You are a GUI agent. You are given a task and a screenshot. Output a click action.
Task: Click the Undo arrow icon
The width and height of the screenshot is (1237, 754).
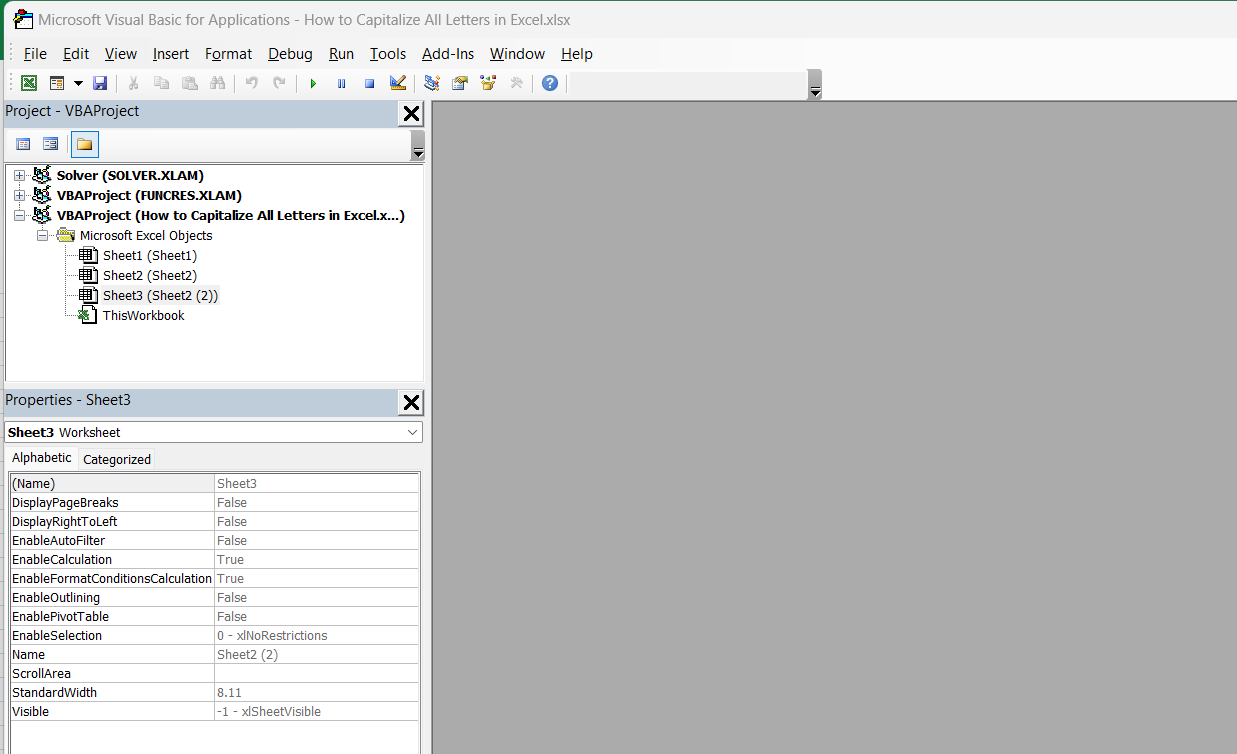coord(252,83)
